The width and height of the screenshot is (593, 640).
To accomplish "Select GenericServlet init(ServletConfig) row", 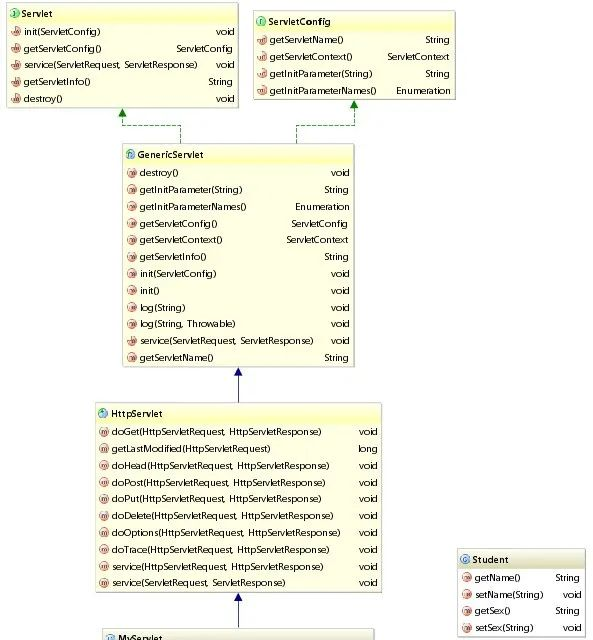I will 238,273.
